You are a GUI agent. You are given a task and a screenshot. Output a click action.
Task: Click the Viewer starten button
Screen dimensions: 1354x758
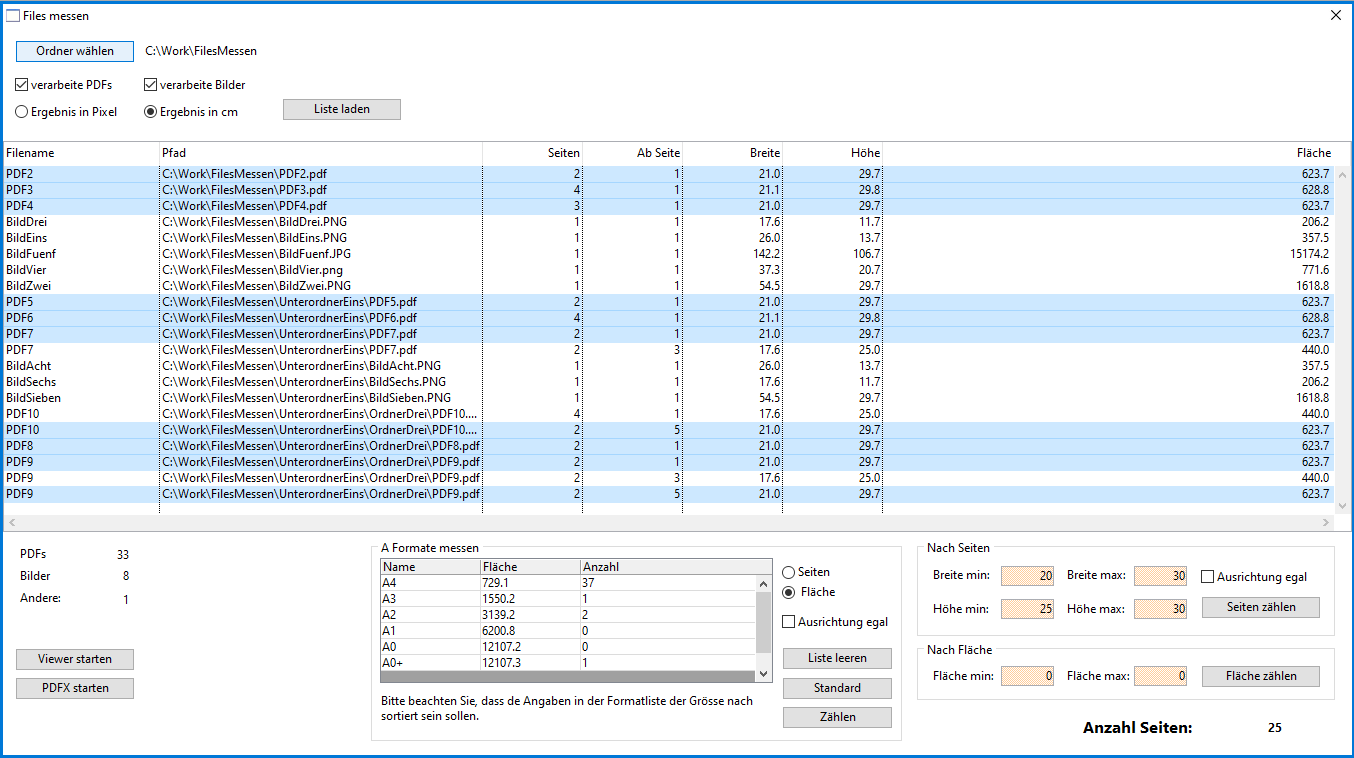coord(75,659)
